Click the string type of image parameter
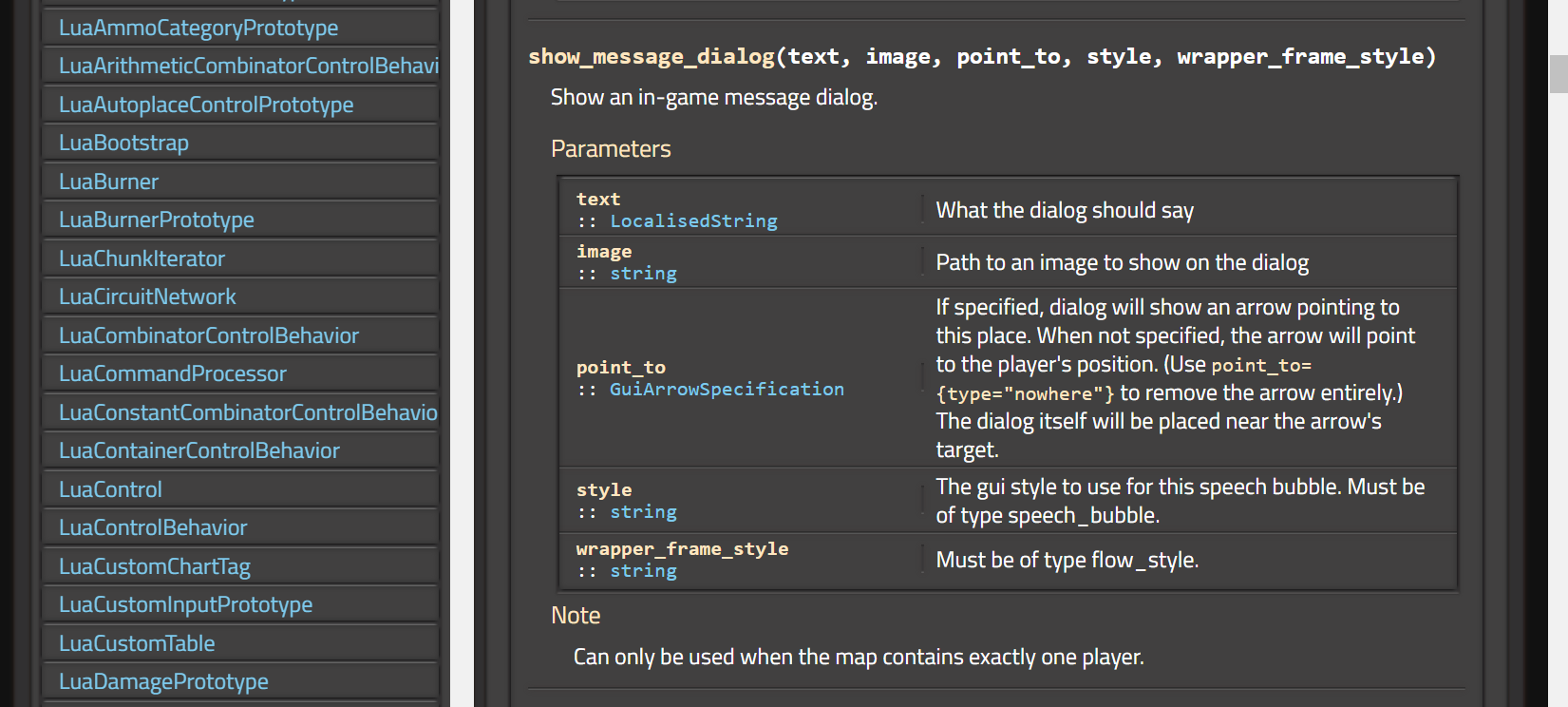This screenshot has height=707, width=1568. coord(643,274)
